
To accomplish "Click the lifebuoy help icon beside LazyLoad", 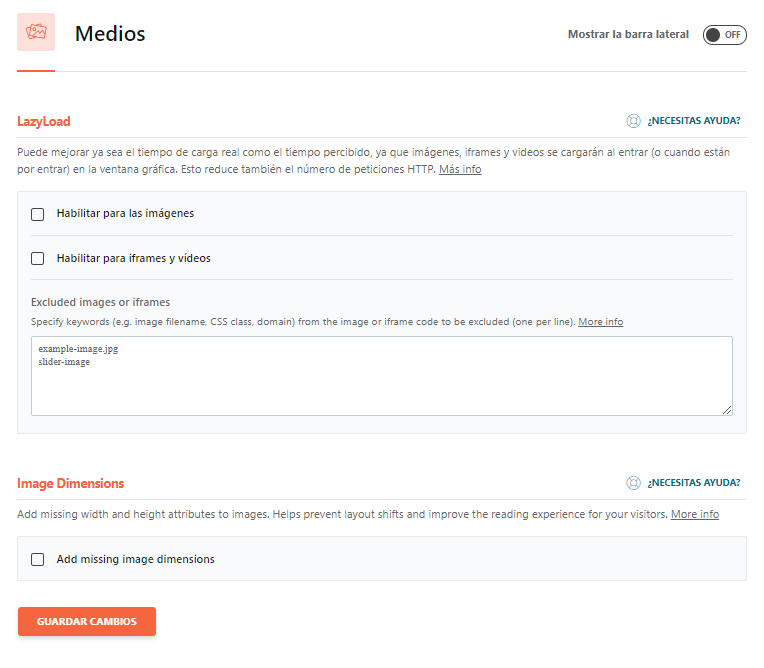I will point(633,121).
